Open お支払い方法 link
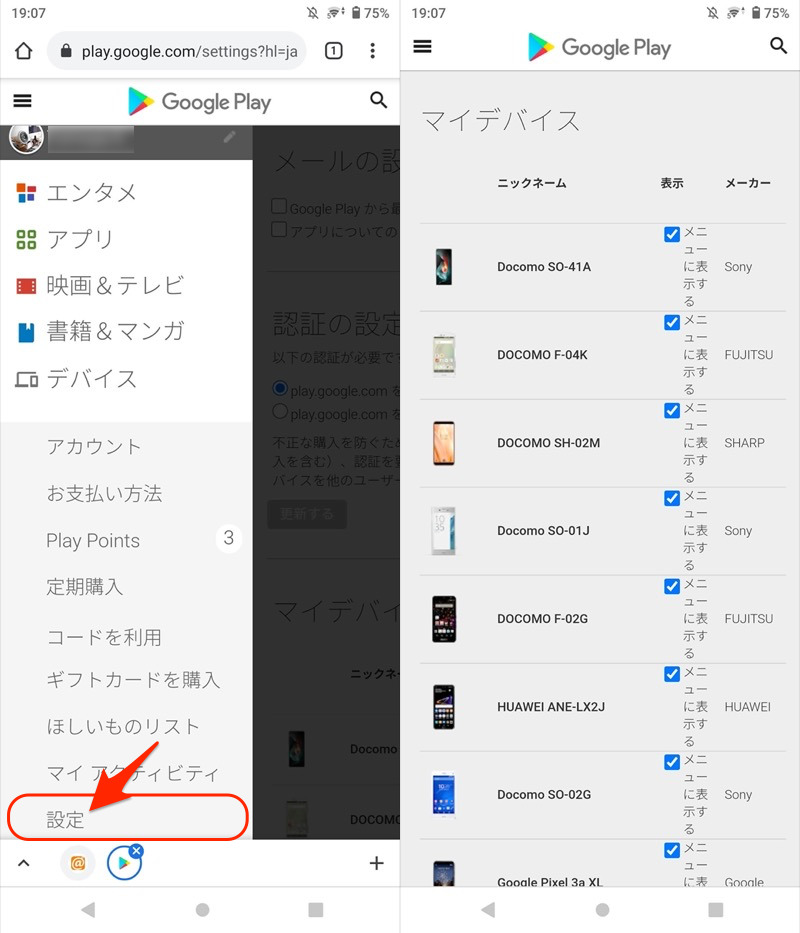Viewport: 800px width, 933px height. tap(104, 494)
